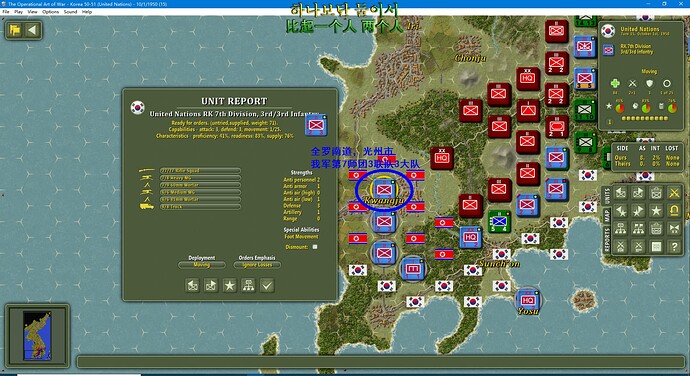This screenshot has width=690, height=376.
Task: Select the unit at Kwangju
Action: point(384,189)
